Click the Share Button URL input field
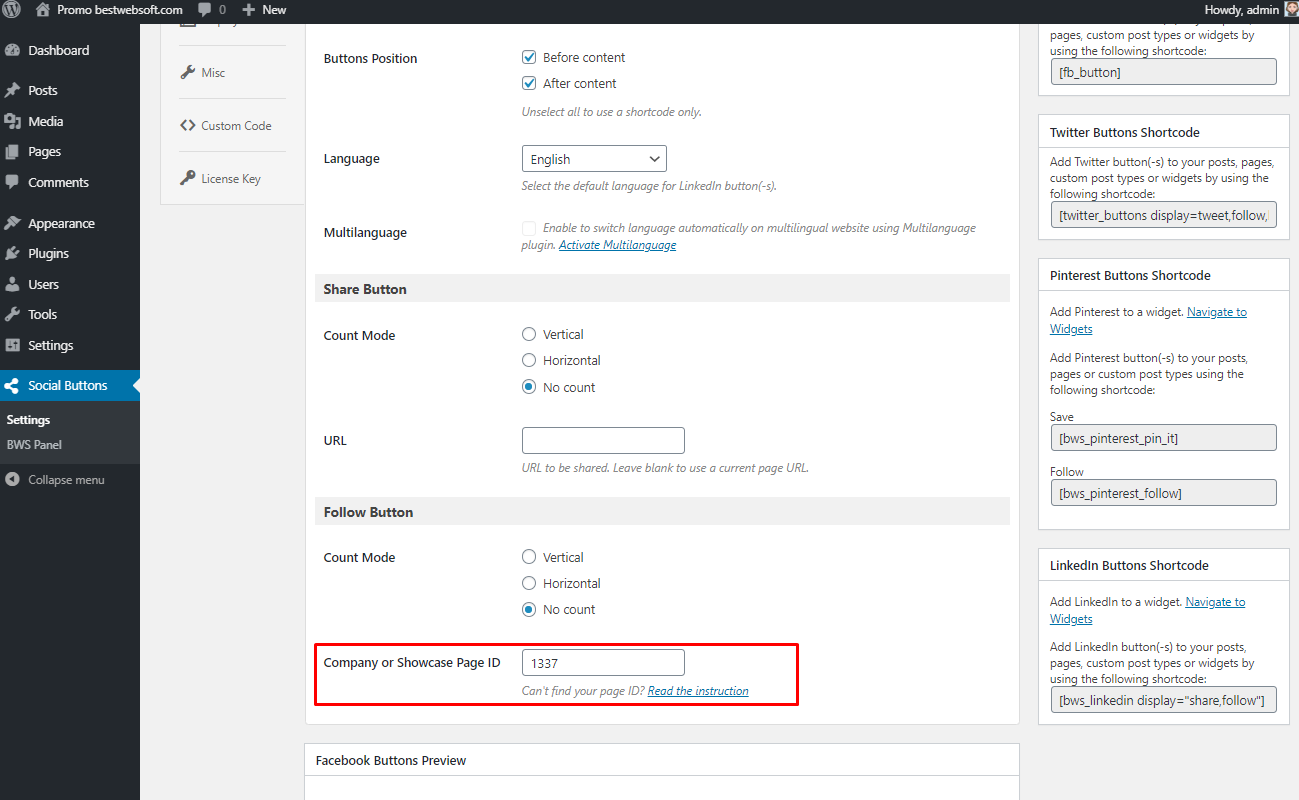 tap(603, 440)
